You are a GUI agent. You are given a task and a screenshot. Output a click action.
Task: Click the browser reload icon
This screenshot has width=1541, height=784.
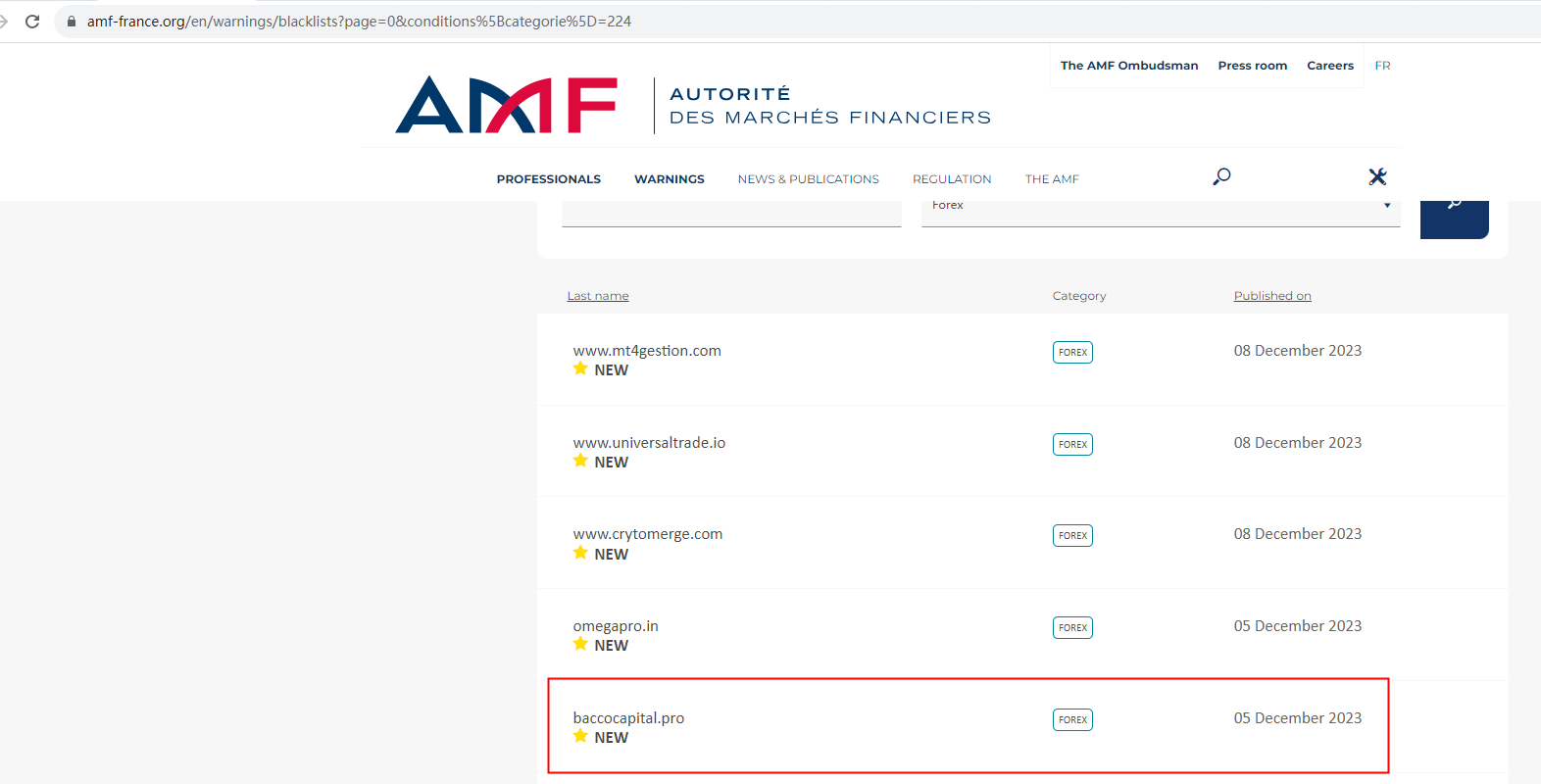pos(32,22)
